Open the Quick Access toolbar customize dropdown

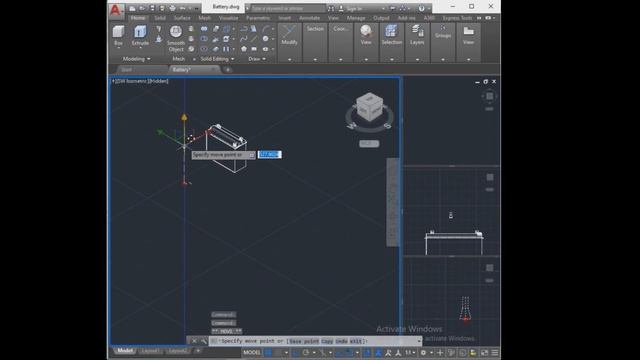click(x=197, y=8)
